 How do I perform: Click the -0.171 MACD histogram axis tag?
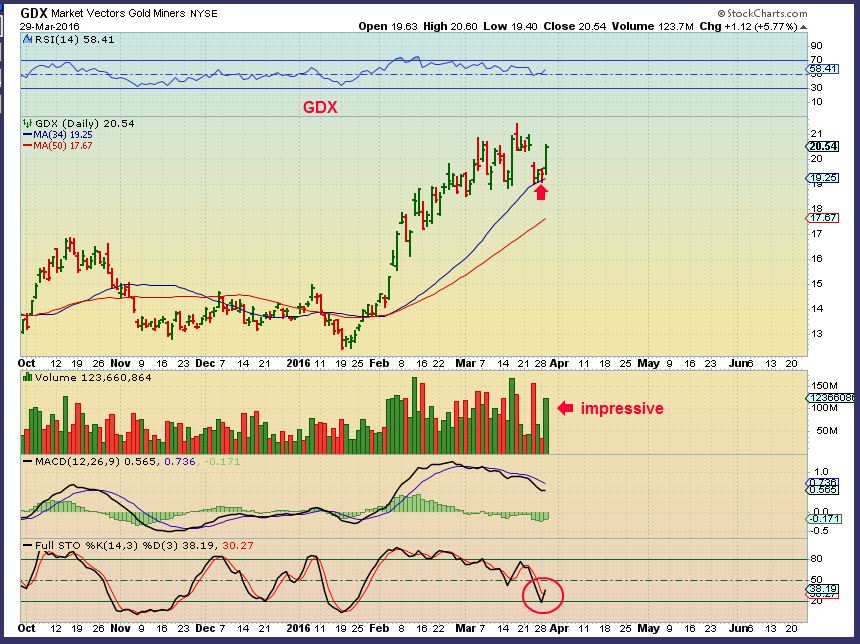[824, 519]
